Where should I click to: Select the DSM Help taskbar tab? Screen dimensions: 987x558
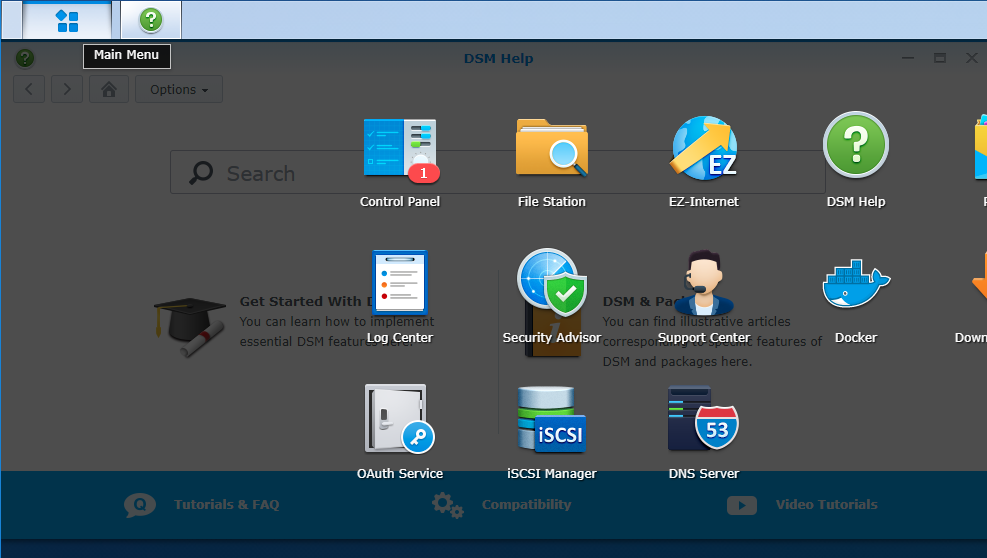click(x=151, y=20)
